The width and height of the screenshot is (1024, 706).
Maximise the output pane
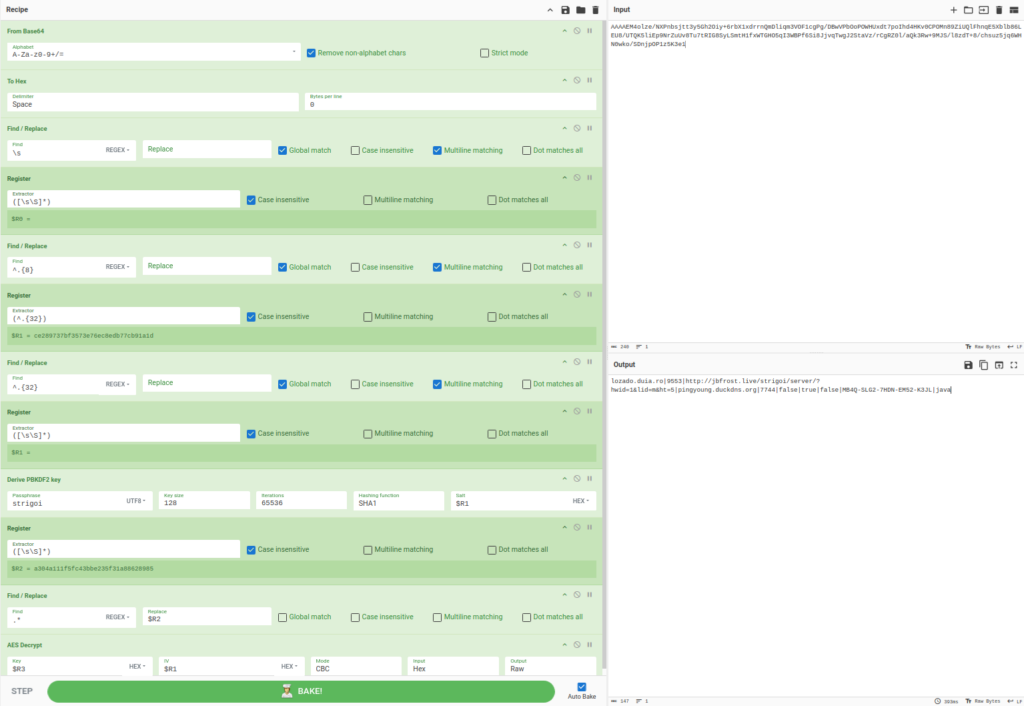[1013, 365]
